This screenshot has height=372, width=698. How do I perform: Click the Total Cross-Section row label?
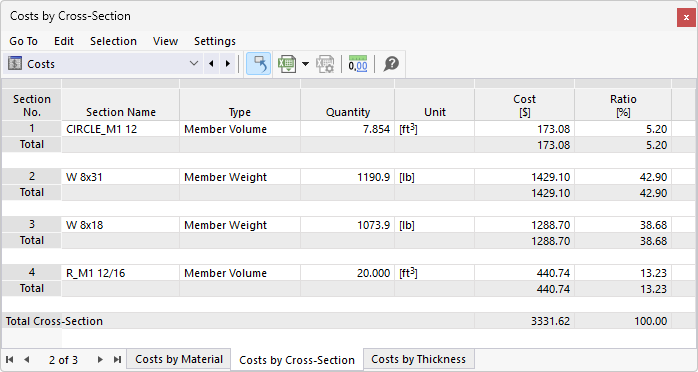click(x=54, y=321)
